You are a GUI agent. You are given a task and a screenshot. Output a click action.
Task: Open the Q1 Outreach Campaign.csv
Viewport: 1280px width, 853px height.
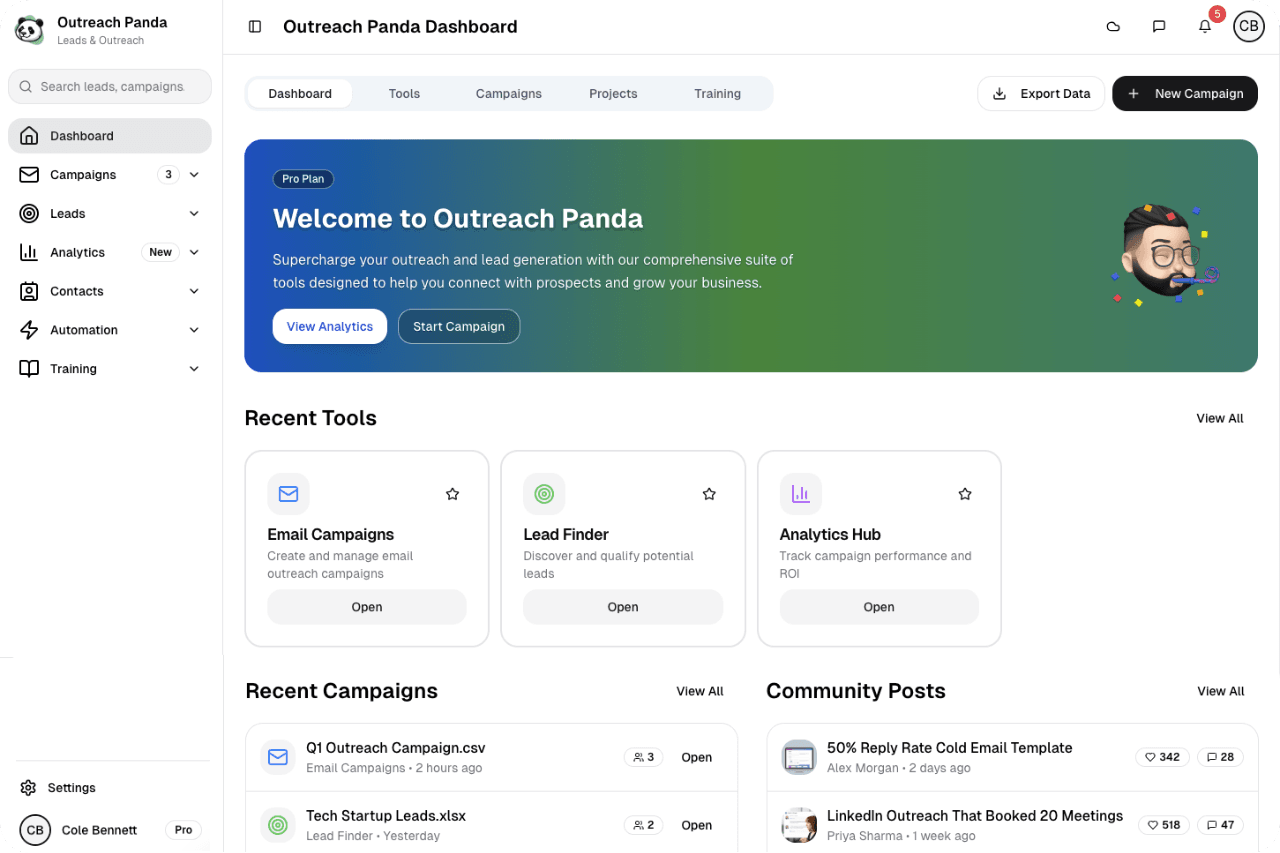click(696, 757)
